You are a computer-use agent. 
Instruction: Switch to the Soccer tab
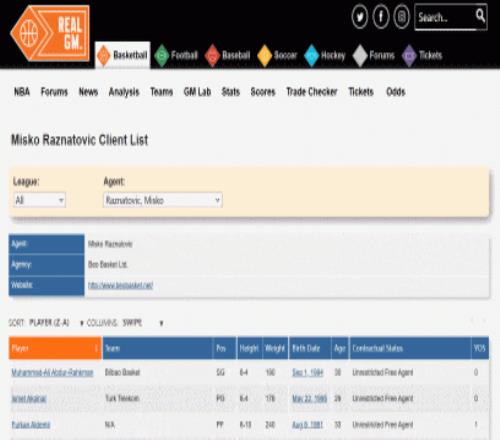pyautogui.click(x=278, y=55)
